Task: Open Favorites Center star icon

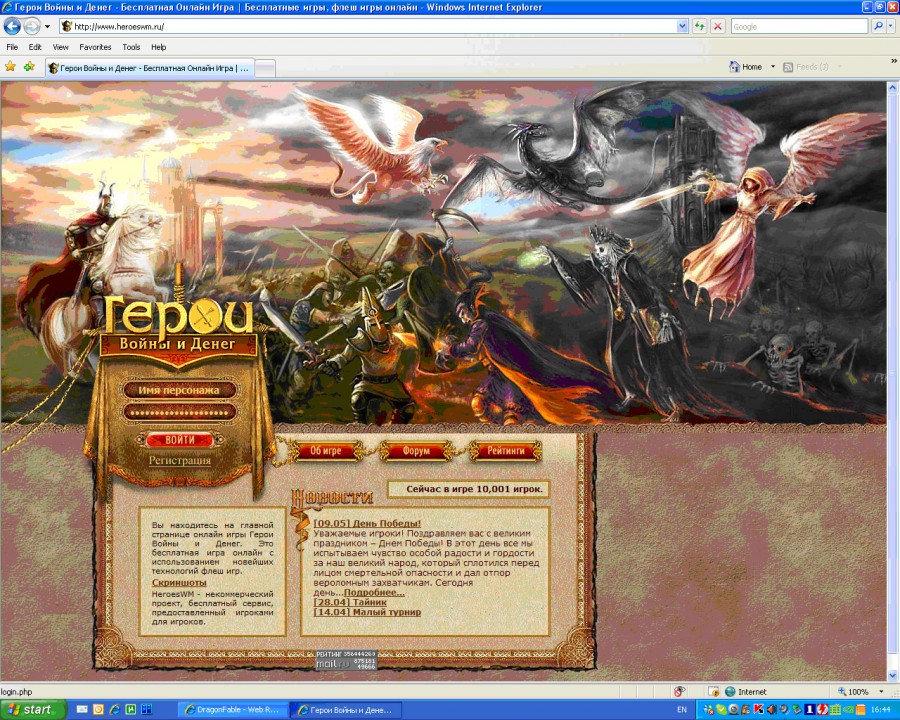Action: pyautogui.click(x=10, y=67)
